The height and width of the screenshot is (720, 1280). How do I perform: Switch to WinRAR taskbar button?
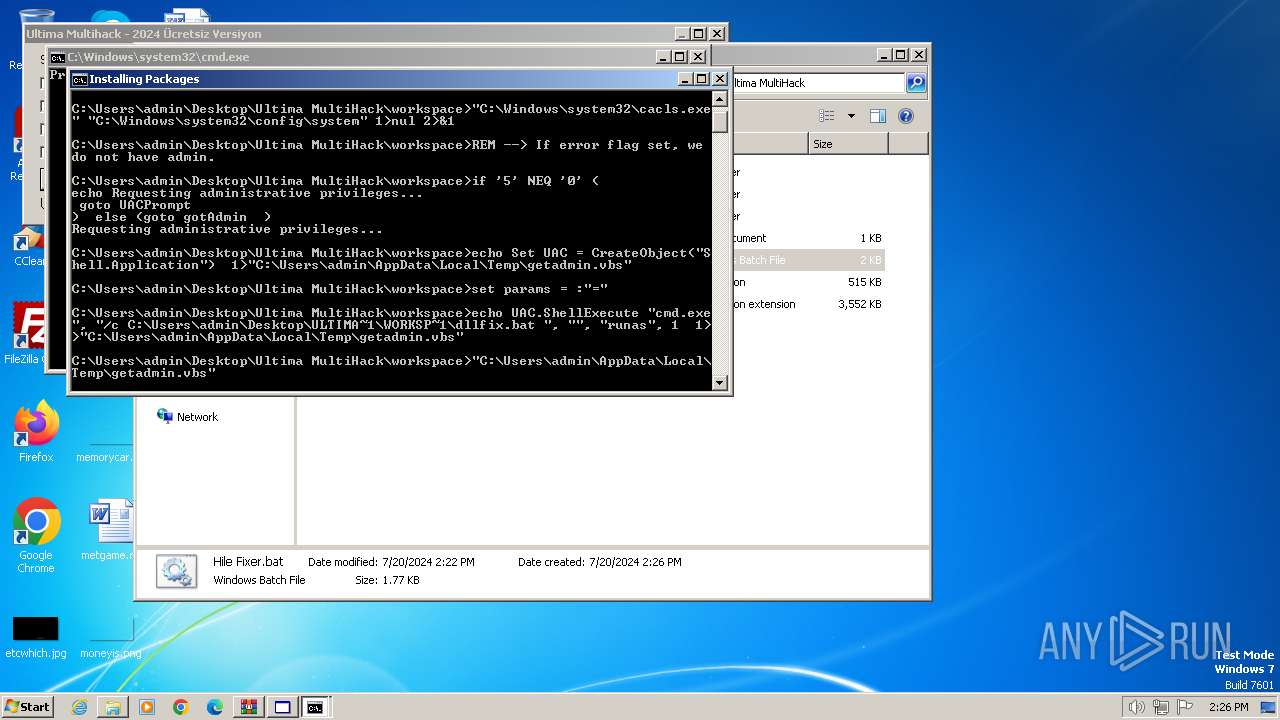[x=249, y=707]
